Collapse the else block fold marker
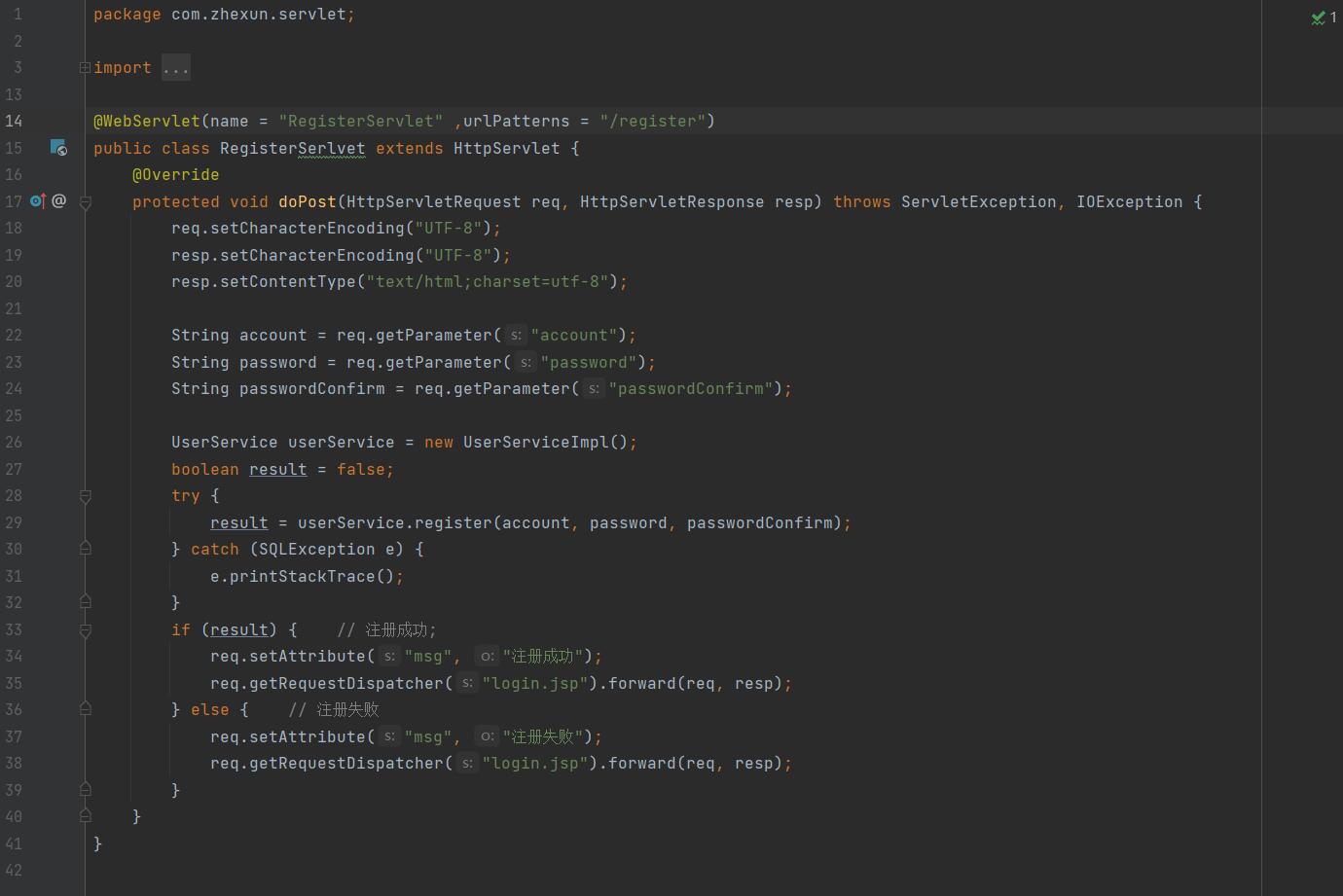Image resolution: width=1343 pixels, height=896 pixels. [x=85, y=709]
